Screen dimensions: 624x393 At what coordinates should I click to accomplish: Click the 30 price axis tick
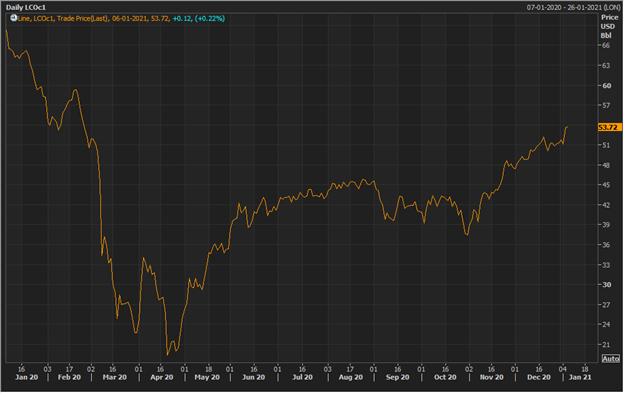tap(606, 285)
